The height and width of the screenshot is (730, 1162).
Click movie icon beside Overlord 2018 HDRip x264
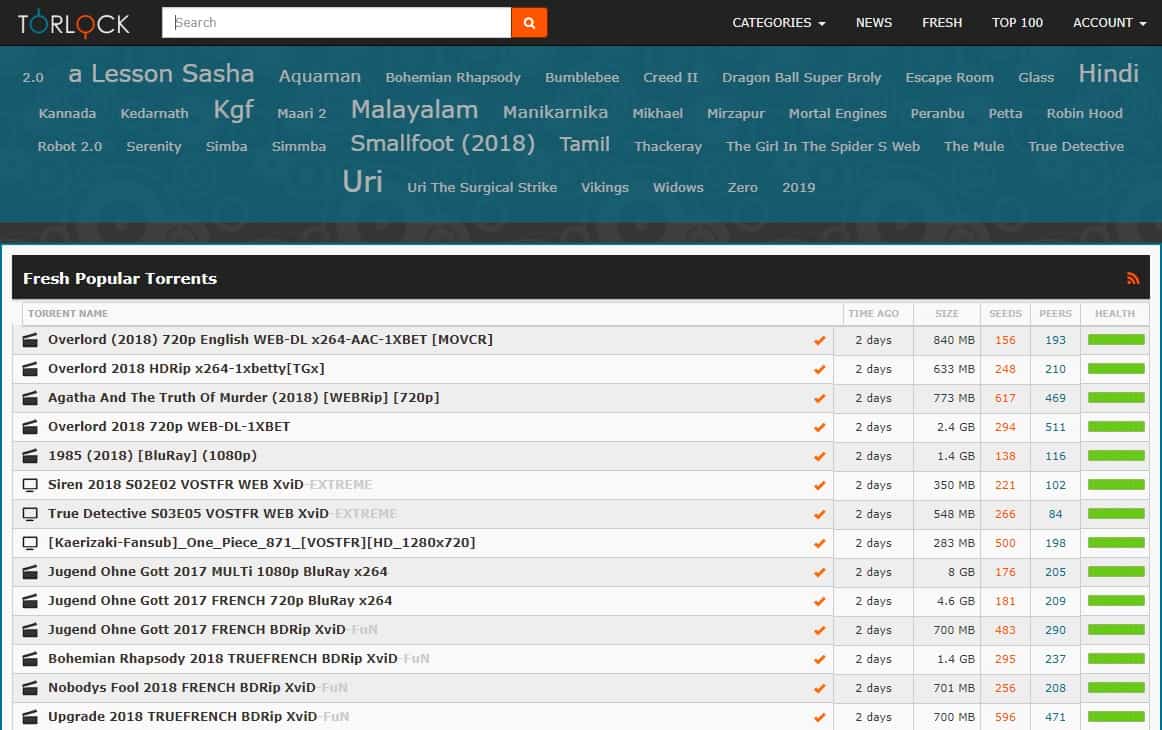(x=30, y=369)
